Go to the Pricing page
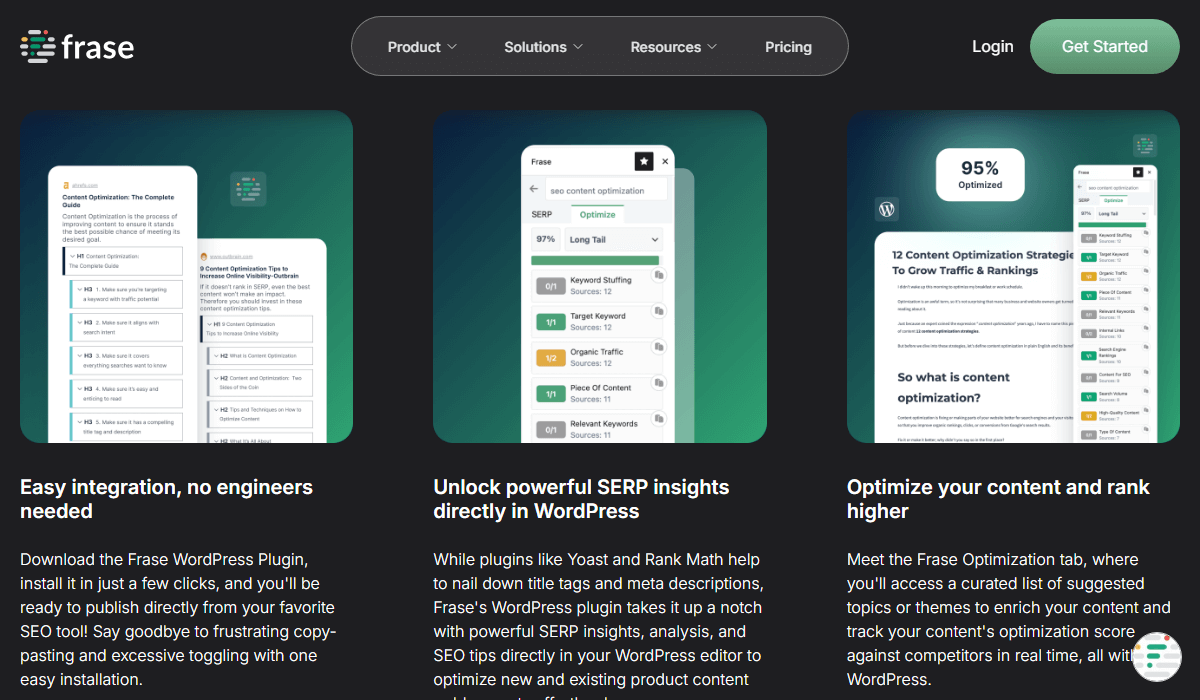Screen dimensions: 1200x700 788,47
